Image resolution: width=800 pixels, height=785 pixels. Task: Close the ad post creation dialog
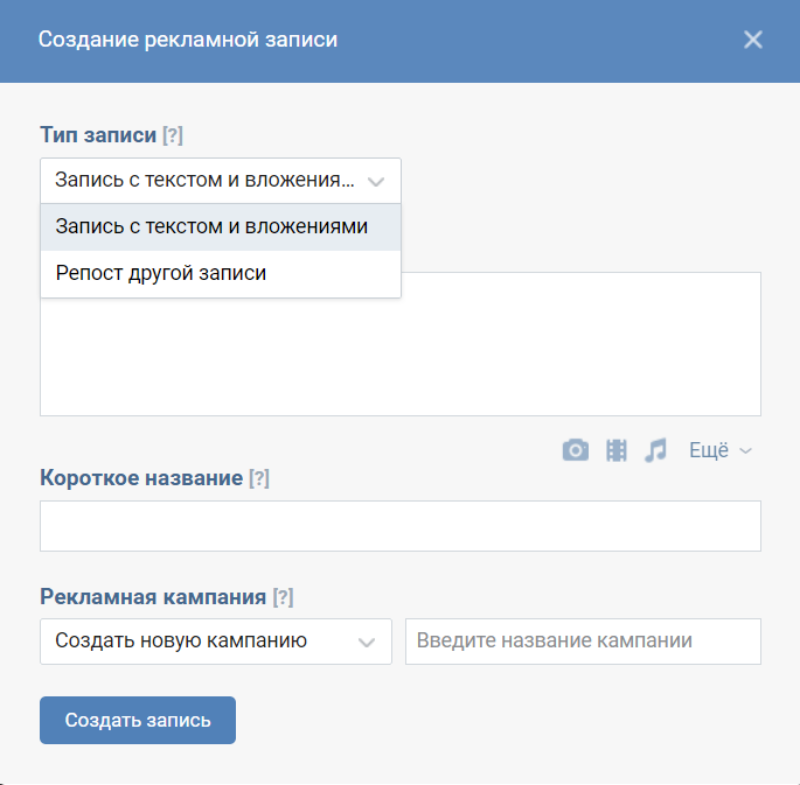point(753,40)
